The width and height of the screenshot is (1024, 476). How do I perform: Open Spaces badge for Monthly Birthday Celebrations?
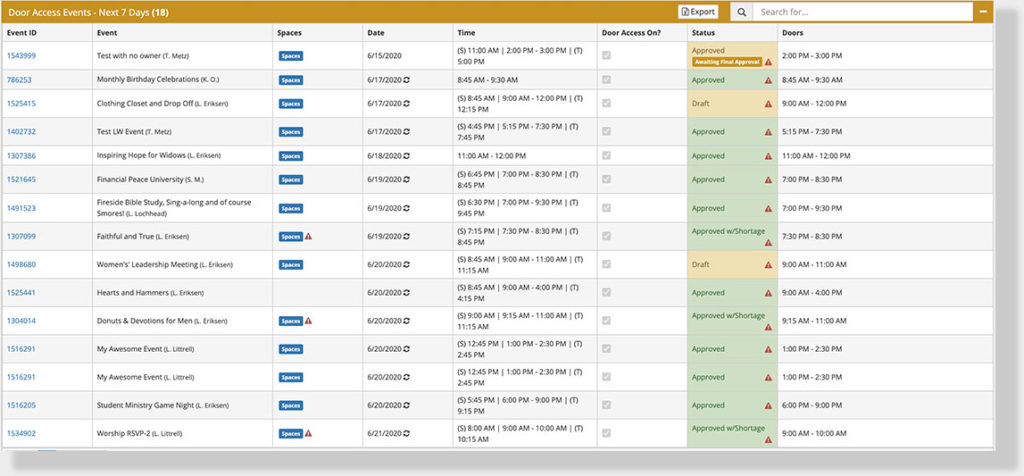coord(291,80)
